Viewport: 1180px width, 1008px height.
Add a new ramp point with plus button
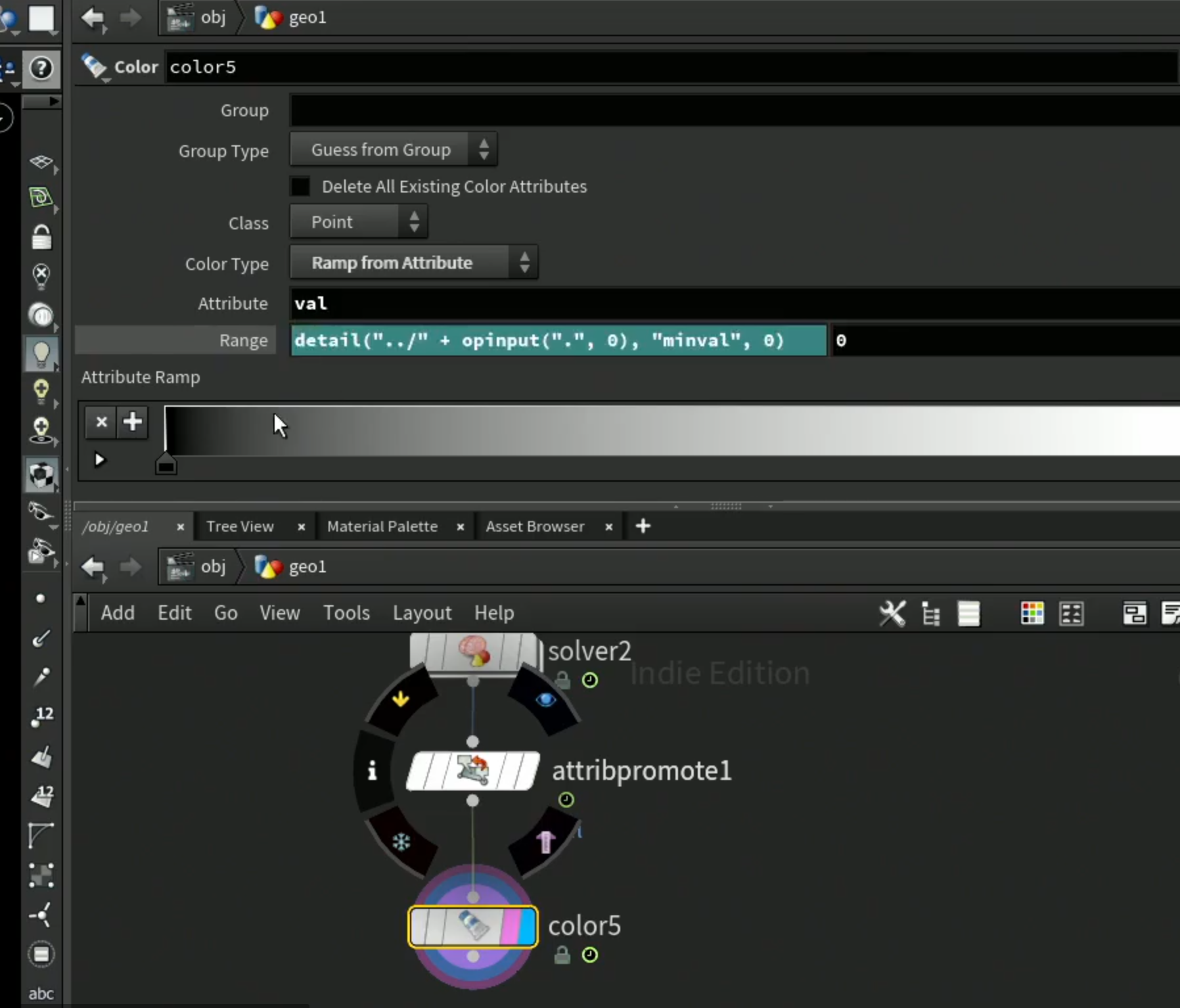tap(133, 422)
